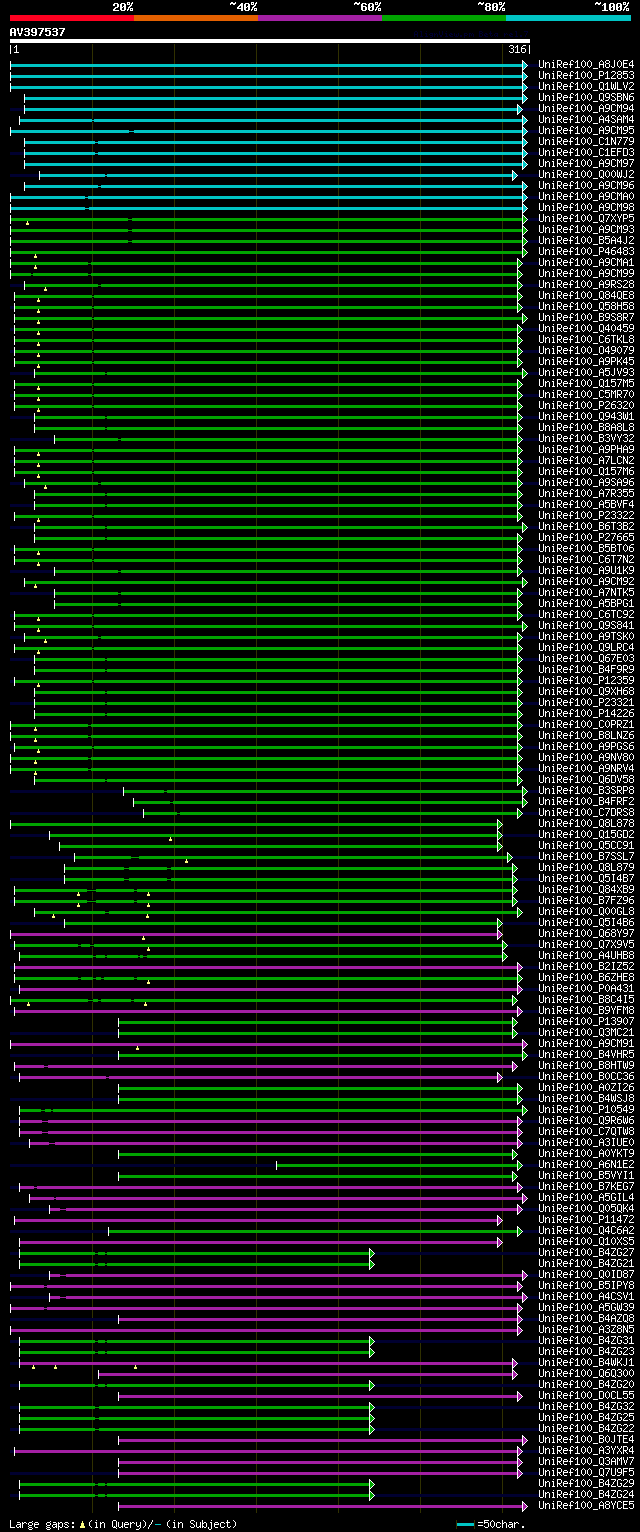Select the UniRef100_B0CC36 label
The width and height of the screenshot is (640, 1532).
click(x=586, y=1076)
